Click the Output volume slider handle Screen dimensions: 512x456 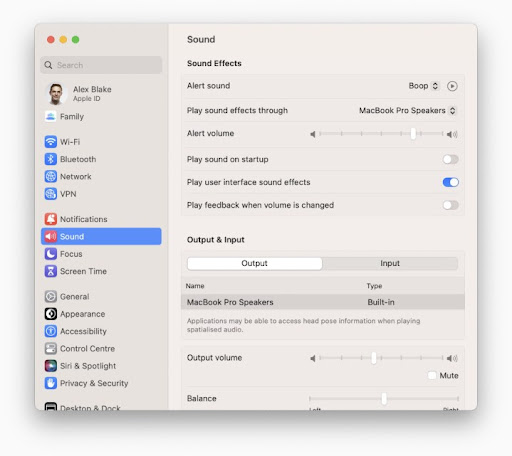pos(374,358)
